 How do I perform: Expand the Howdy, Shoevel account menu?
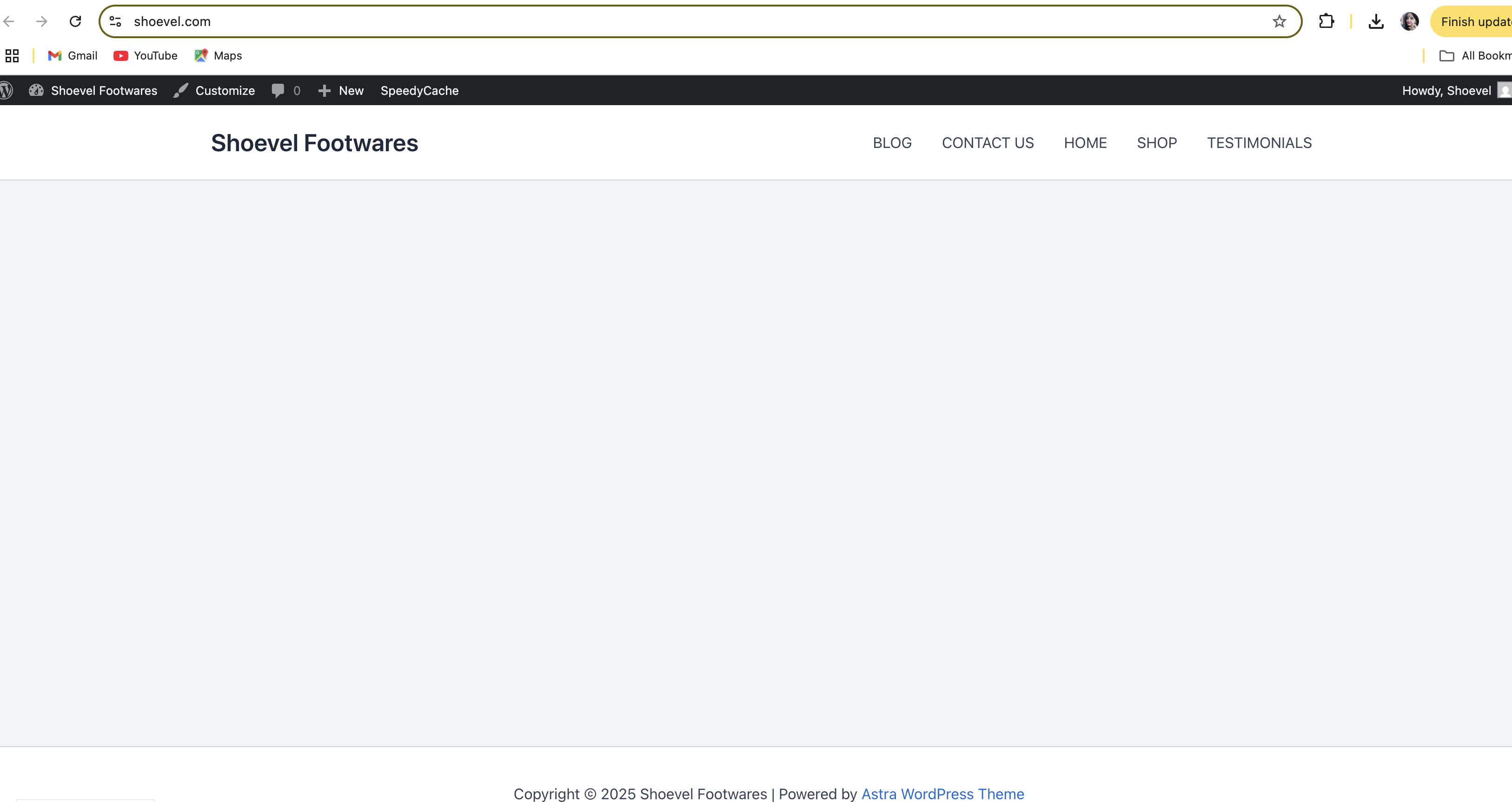(1446, 90)
